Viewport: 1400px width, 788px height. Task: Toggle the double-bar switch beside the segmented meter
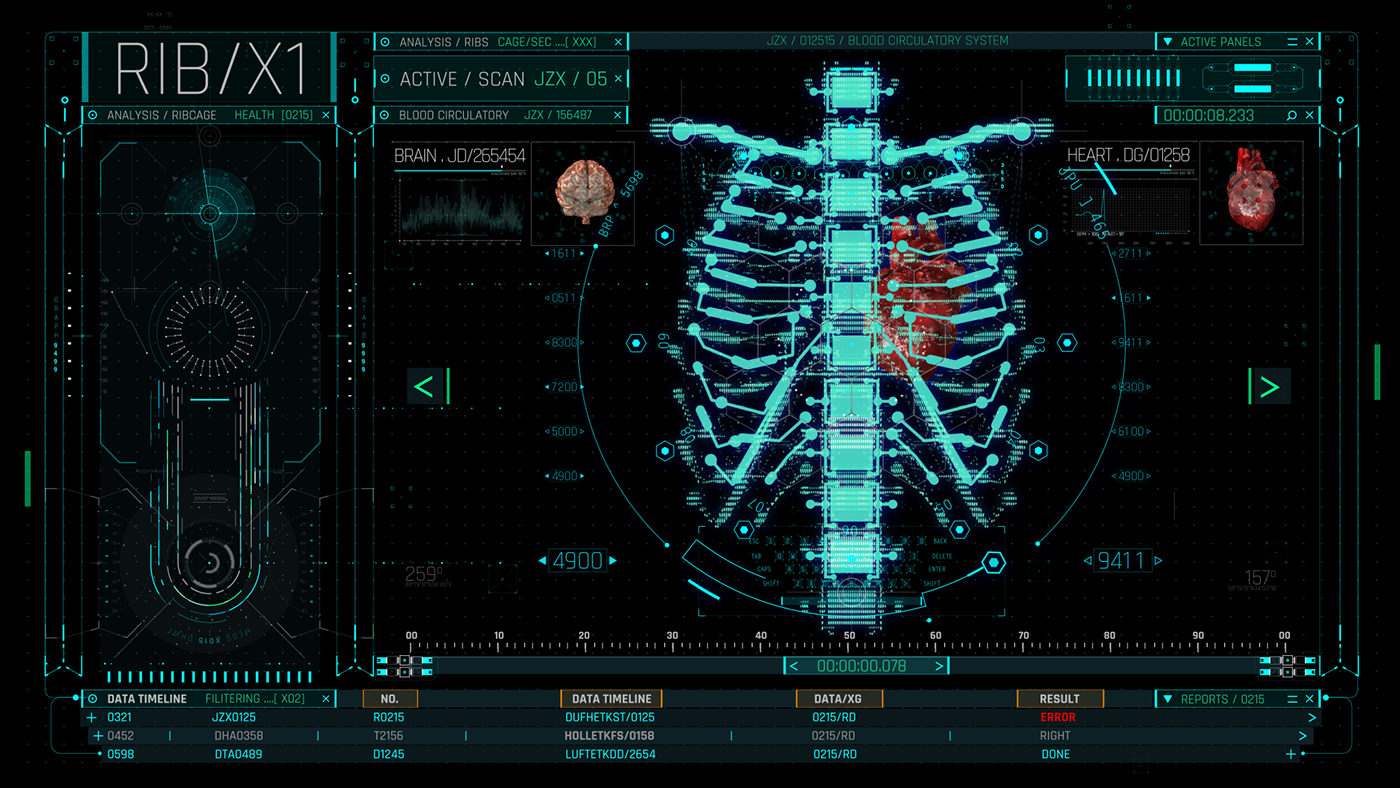click(1251, 78)
